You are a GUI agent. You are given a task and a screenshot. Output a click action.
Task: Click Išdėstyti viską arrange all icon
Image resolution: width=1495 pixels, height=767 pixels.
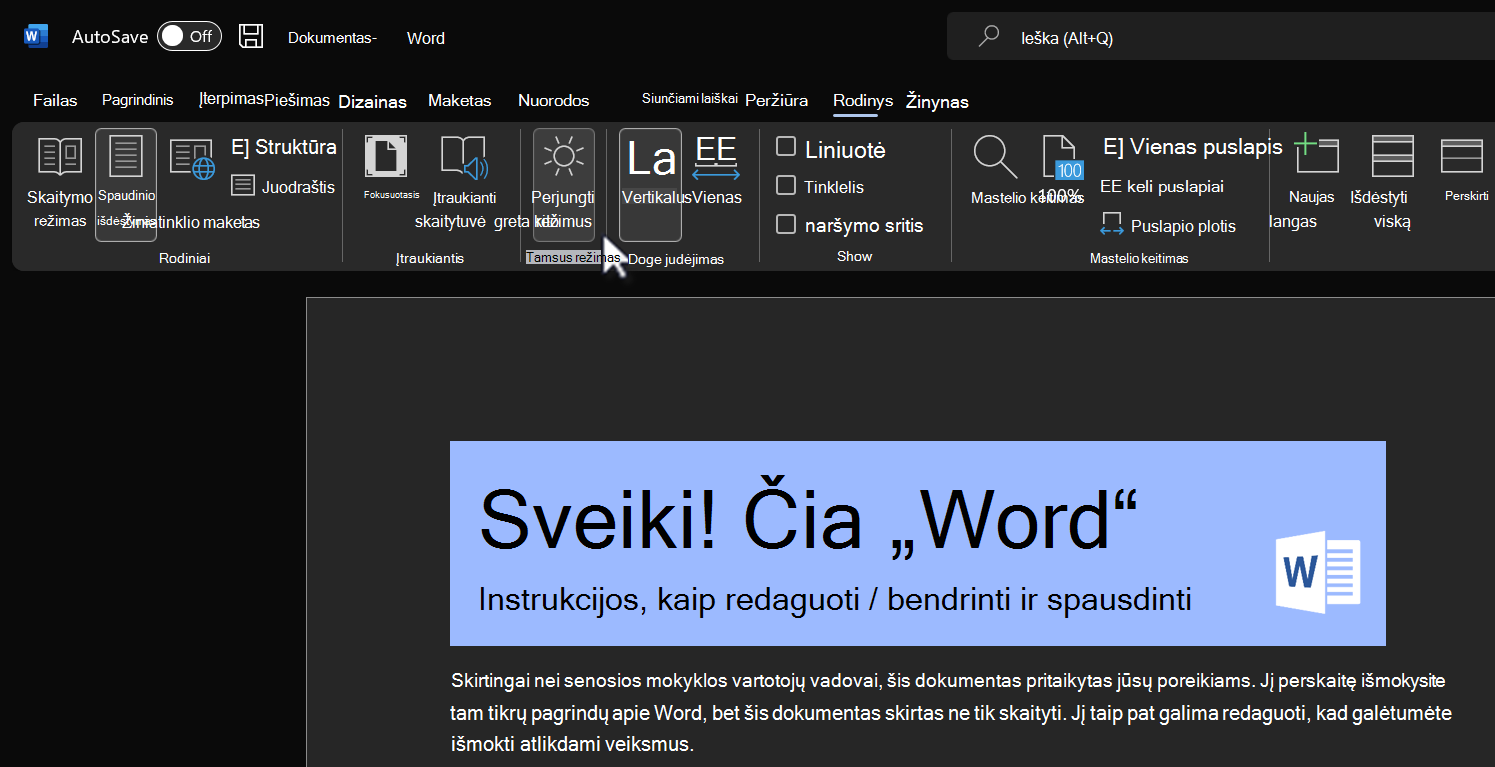[x=1392, y=156]
